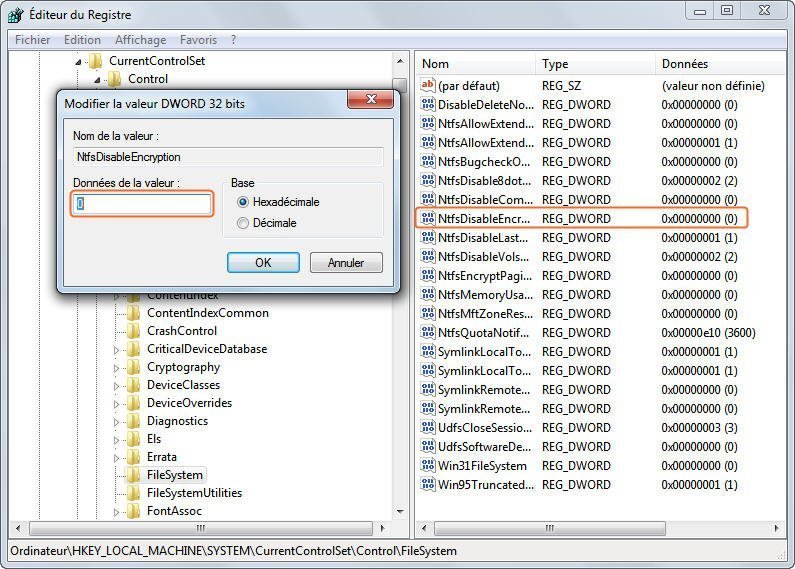Click the DWORD icon beside Win31FileSystem
The height and width of the screenshot is (569, 795).
428,466
